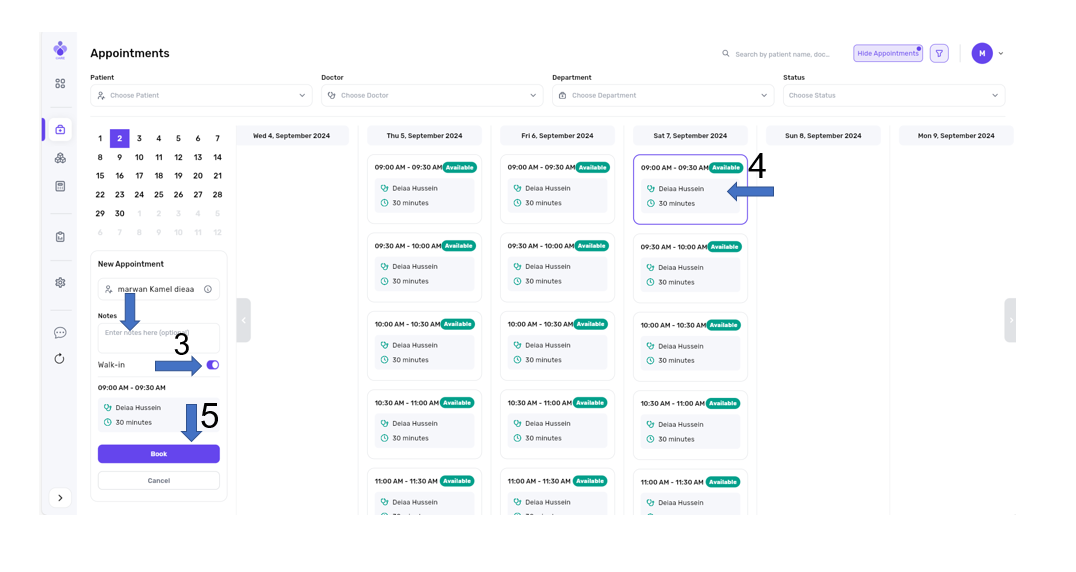Image resolution: width=1076 pixels, height=572 pixels.
Task: Click the refresh icon in sidebar
Action: (x=60, y=359)
